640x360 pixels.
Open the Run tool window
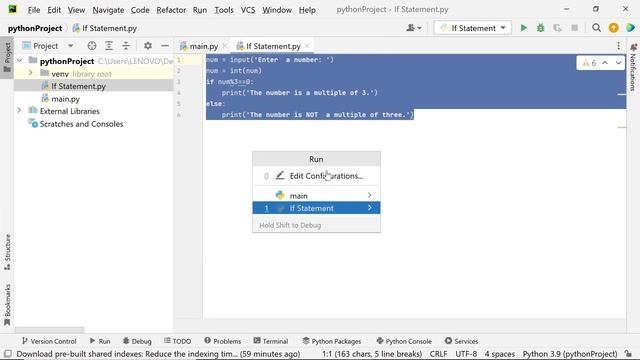click(x=100, y=341)
